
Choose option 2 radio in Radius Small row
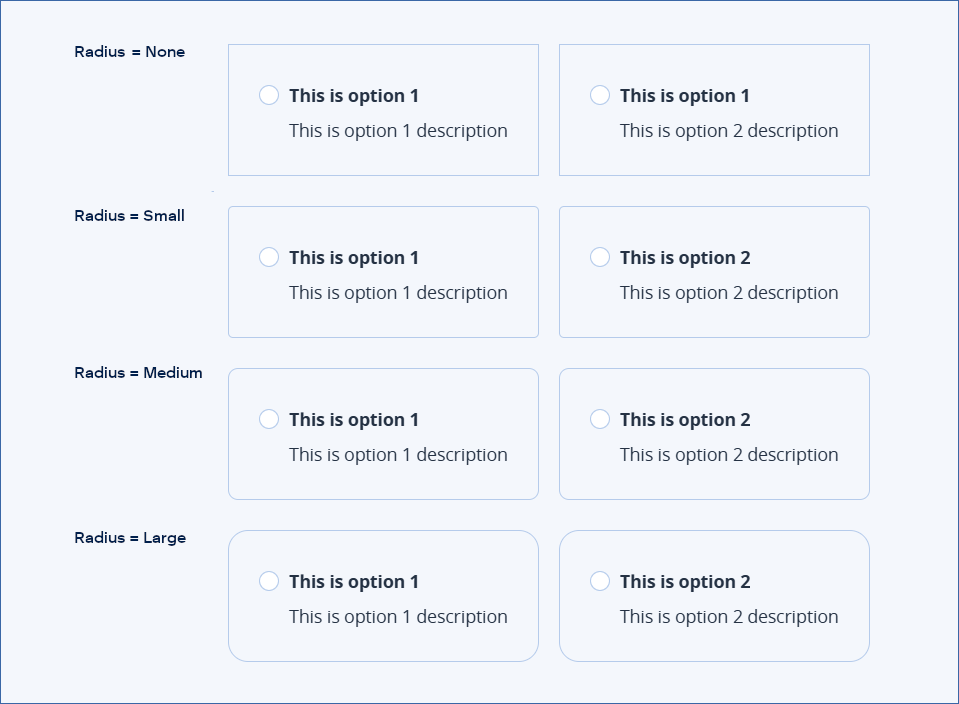(600, 258)
